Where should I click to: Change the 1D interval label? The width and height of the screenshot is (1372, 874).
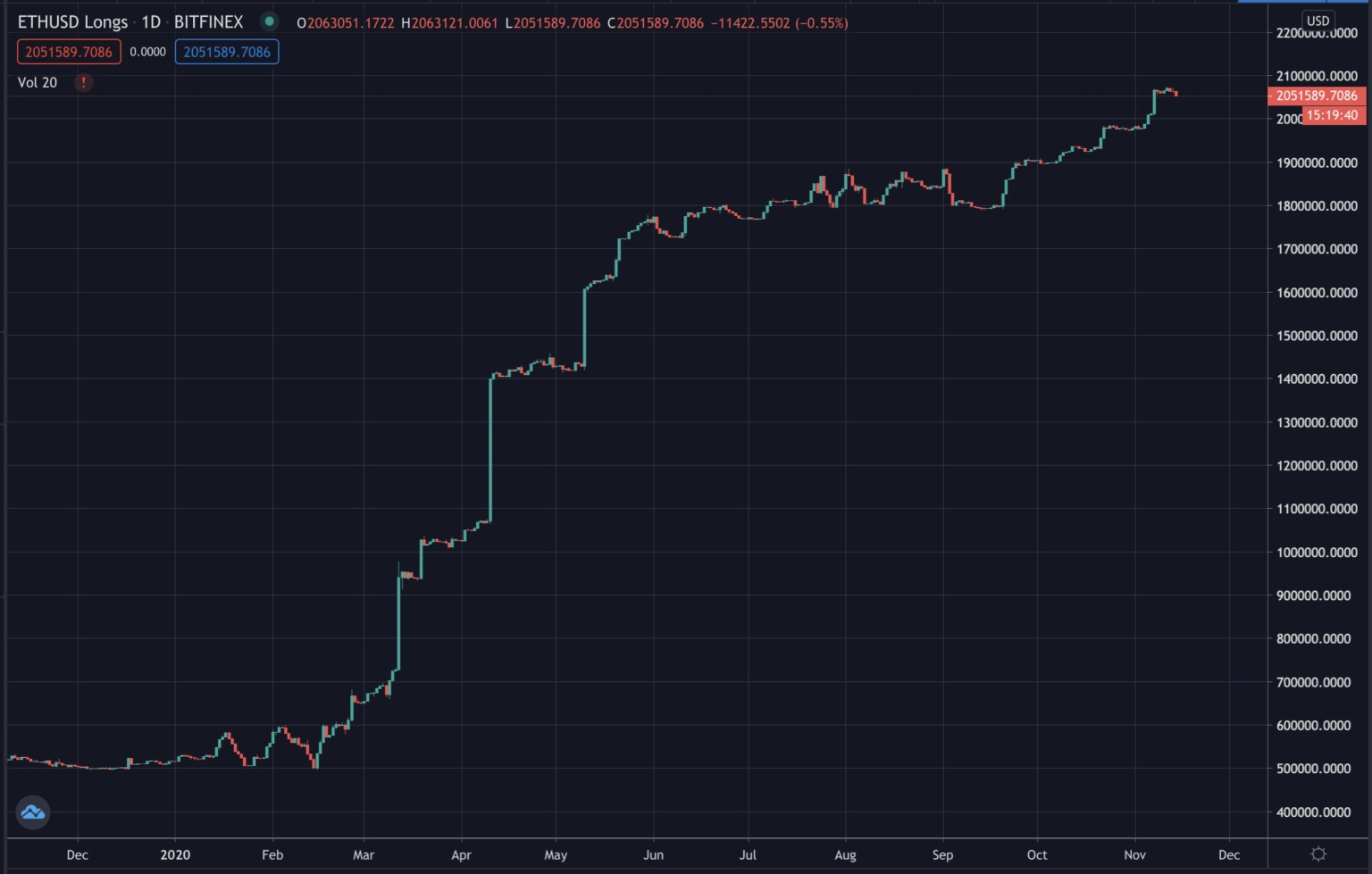151,22
